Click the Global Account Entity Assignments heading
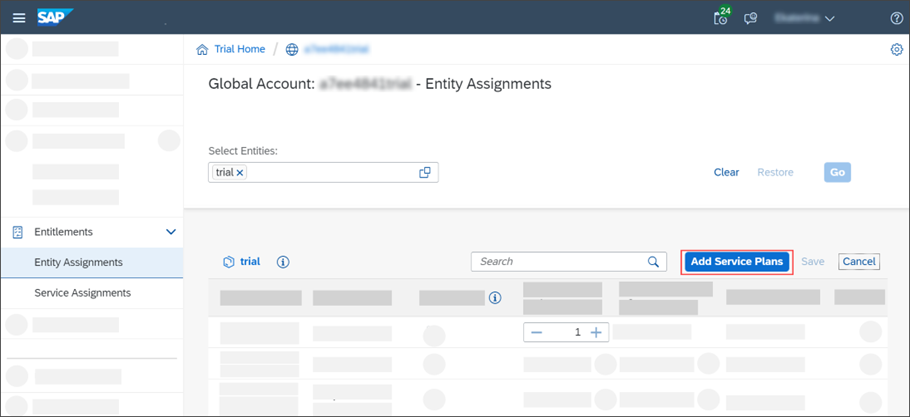Viewport: 910px width, 417px height. [380, 84]
